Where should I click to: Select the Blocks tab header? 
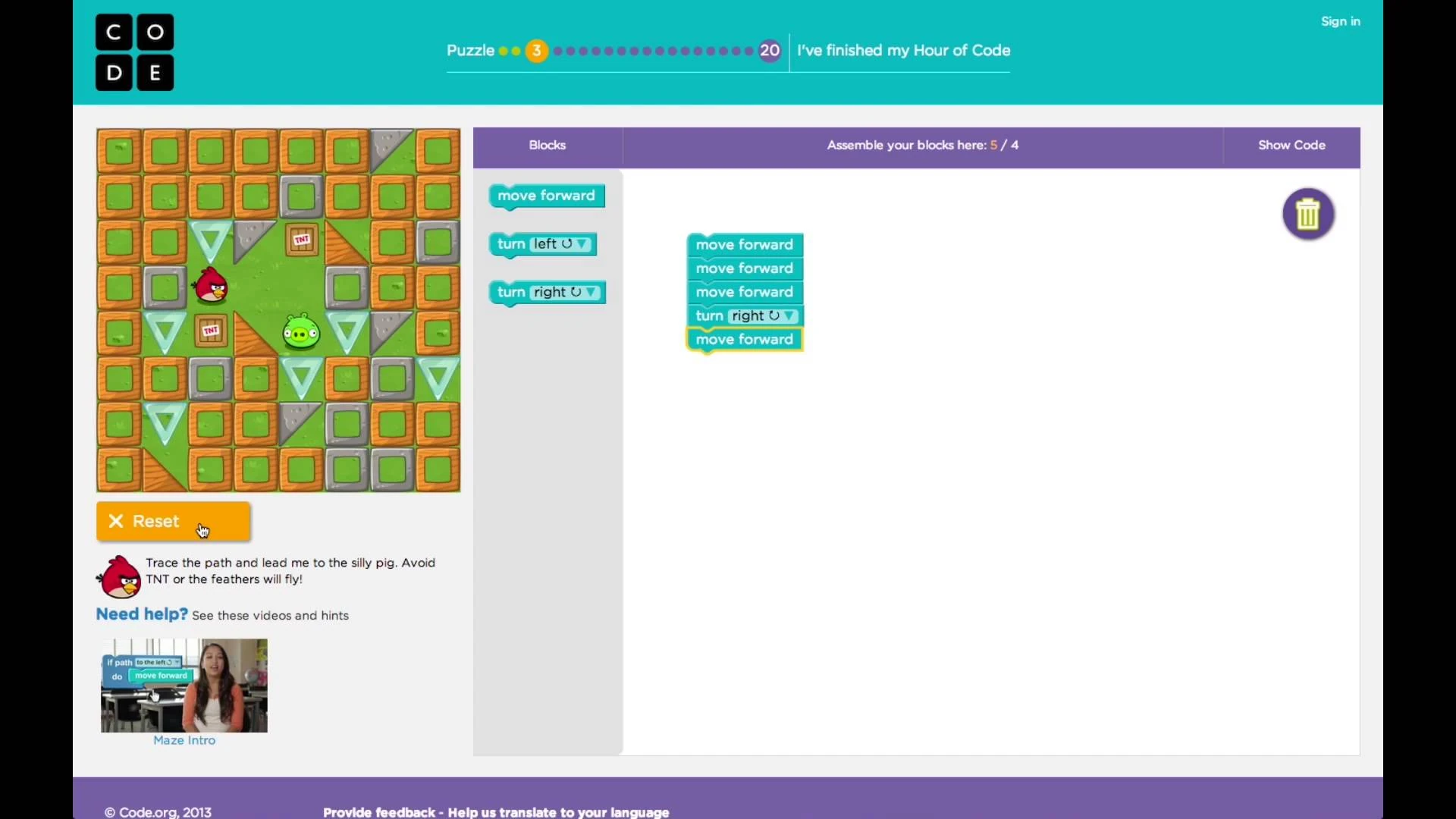pyautogui.click(x=547, y=145)
